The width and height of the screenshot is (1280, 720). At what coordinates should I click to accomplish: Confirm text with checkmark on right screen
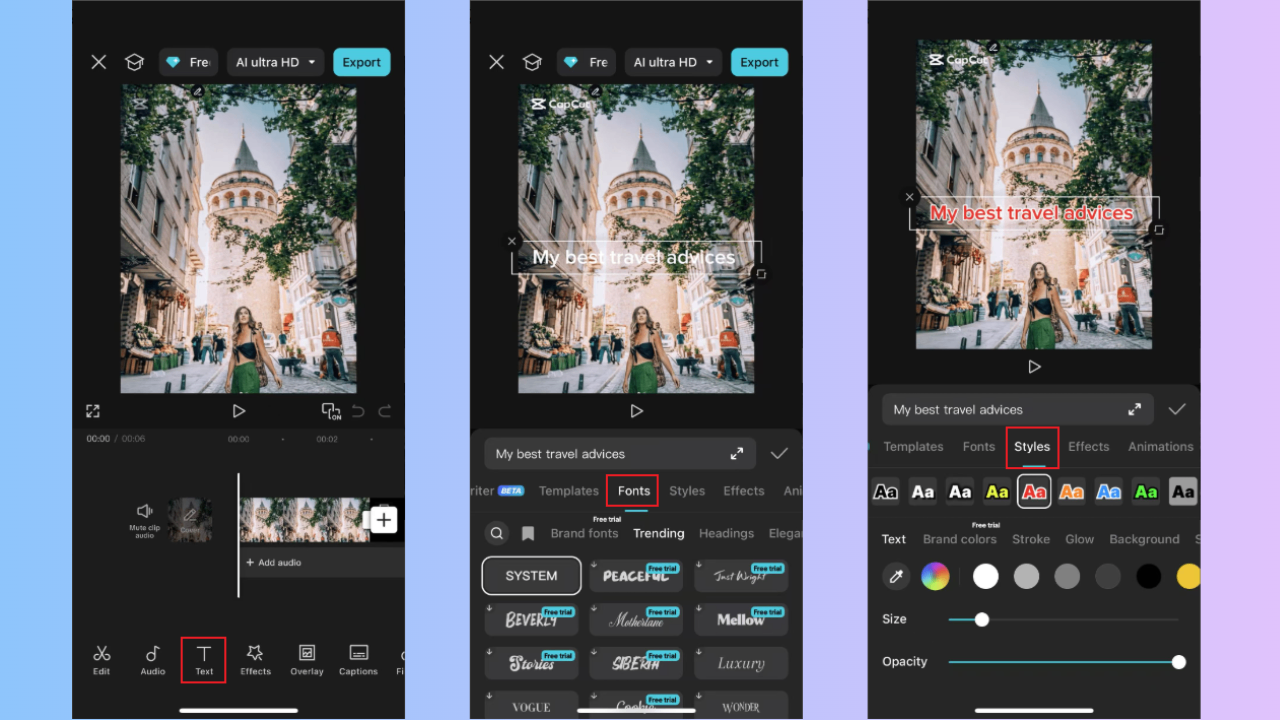1177,409
